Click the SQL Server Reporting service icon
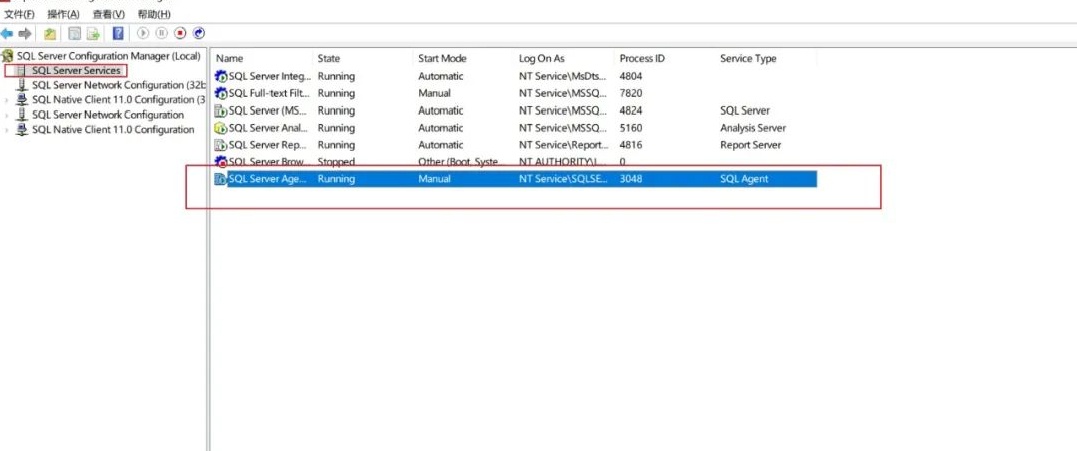Viewport: 1077px width, 451px height. pyautogui.click(x=221, y=145)
